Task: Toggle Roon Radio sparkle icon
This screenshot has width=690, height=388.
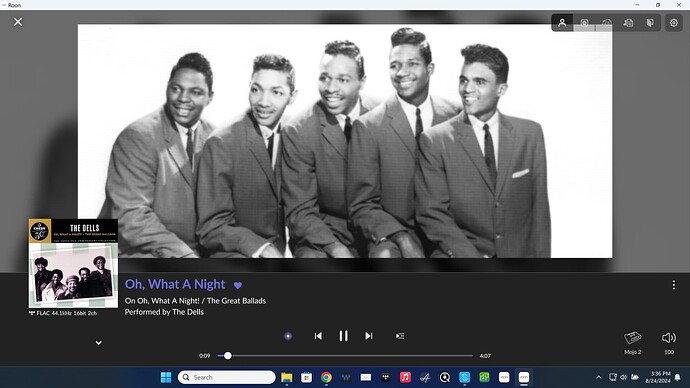Action: point(288,336)
